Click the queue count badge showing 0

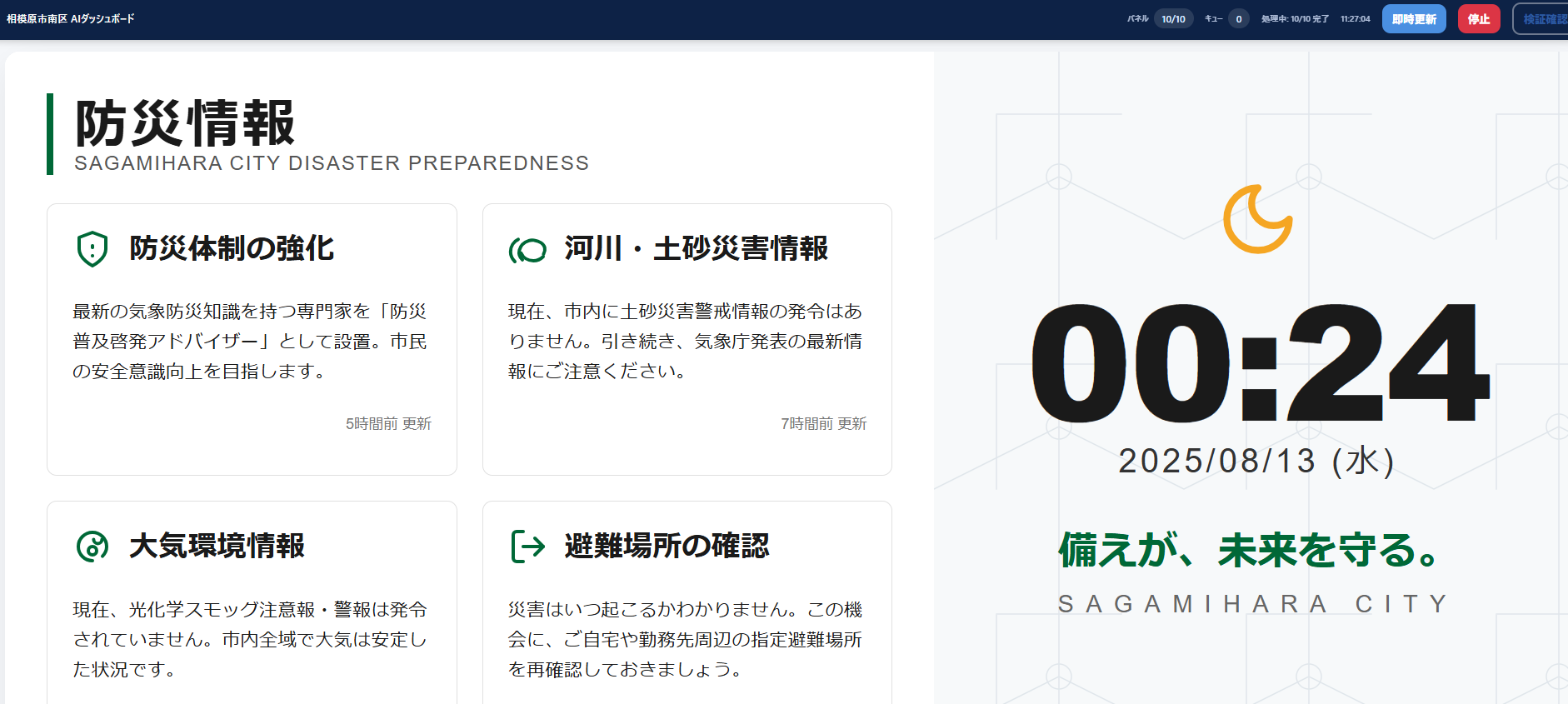pyautogui.click(x=1239, y=19)
